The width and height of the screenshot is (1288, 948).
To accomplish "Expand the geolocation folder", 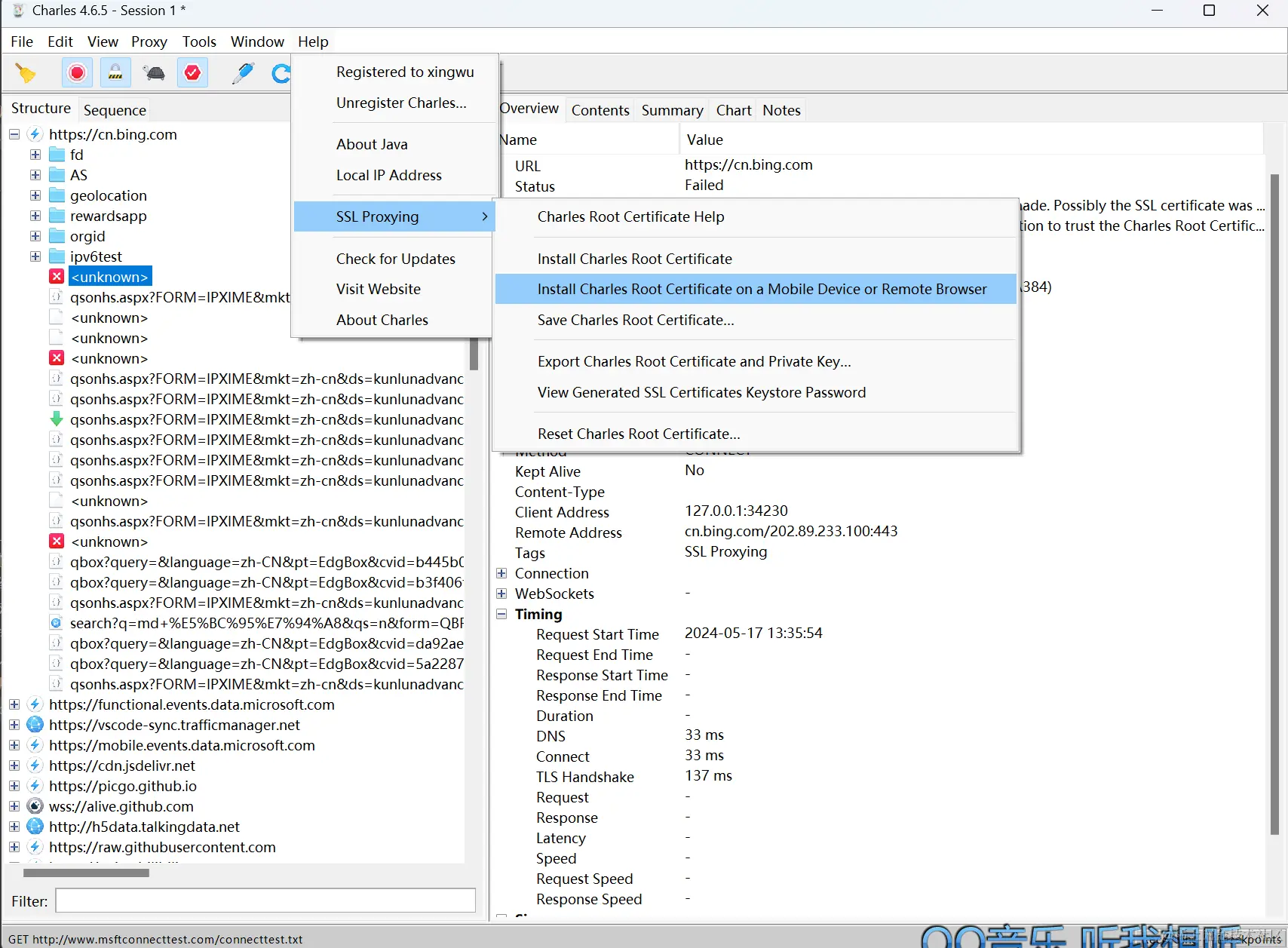I will [x=35, y=195].
